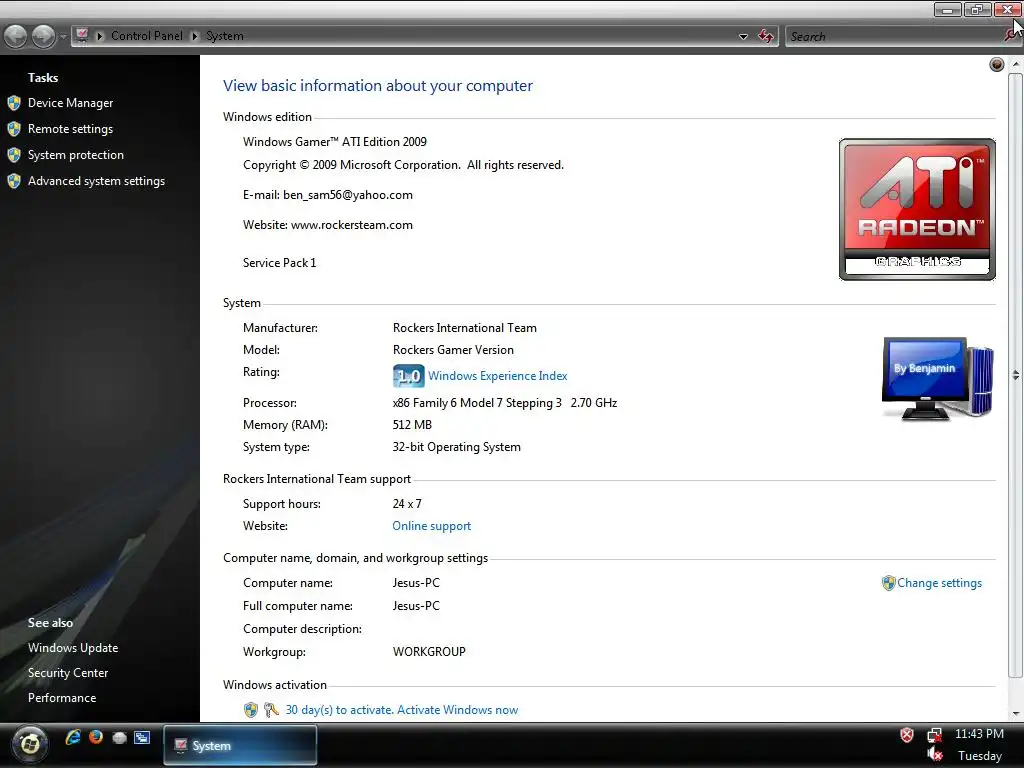Restore down the System window
This screenshot has height=768, width=1024.
point(977,9)
